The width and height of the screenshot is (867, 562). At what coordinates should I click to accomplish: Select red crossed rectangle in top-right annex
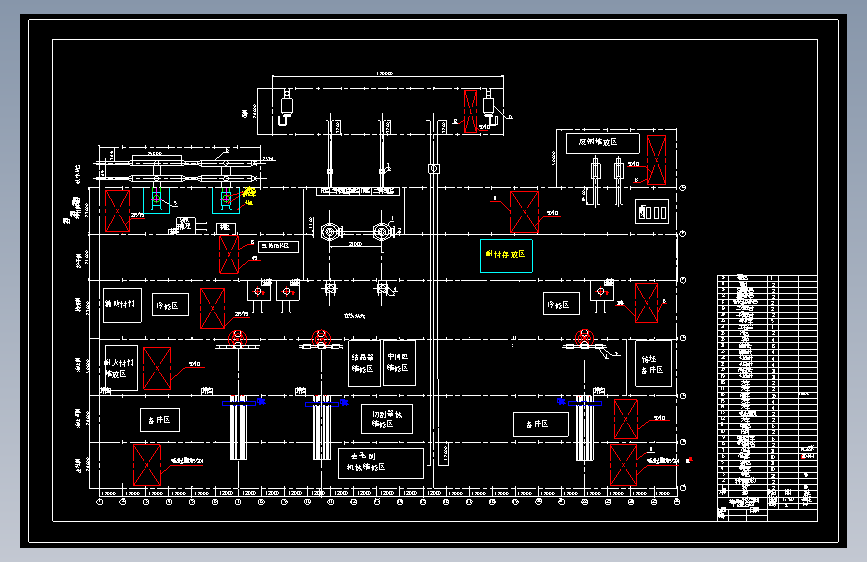point(656,160)
